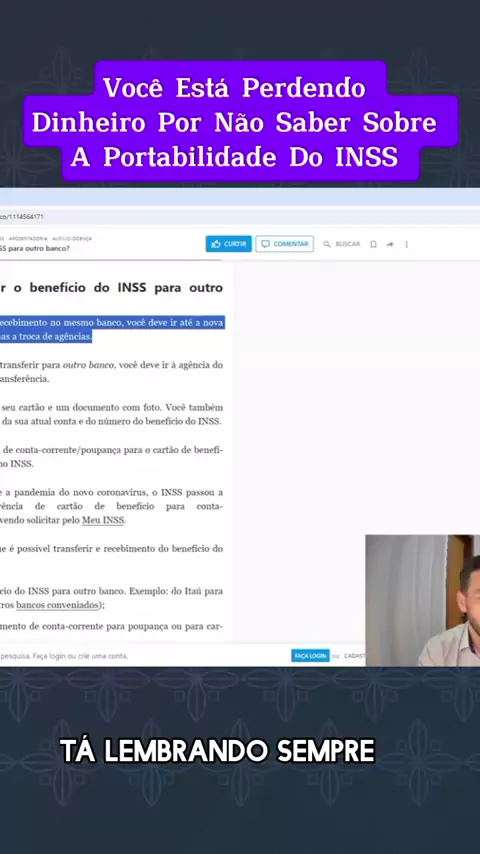480x854 pixels.
Task: Click the Auxílio-Doença topic tag
Action: [71, 239]
